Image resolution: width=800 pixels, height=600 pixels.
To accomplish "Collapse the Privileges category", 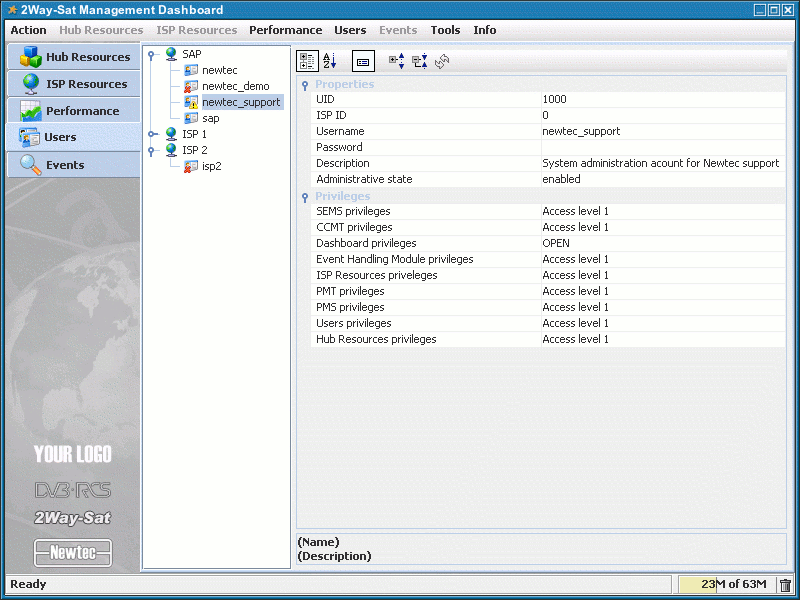I will (305, 197).
